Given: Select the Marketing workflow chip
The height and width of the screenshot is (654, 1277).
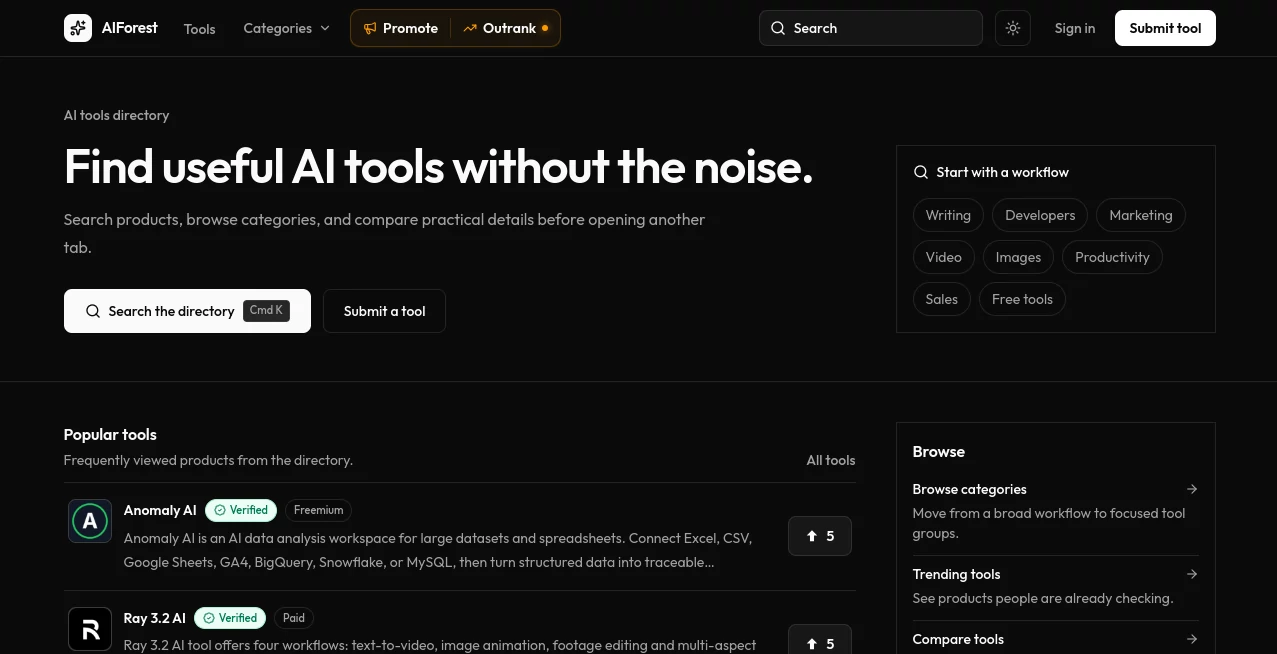Looking at the screenshot, I should tap(1141, 215).
